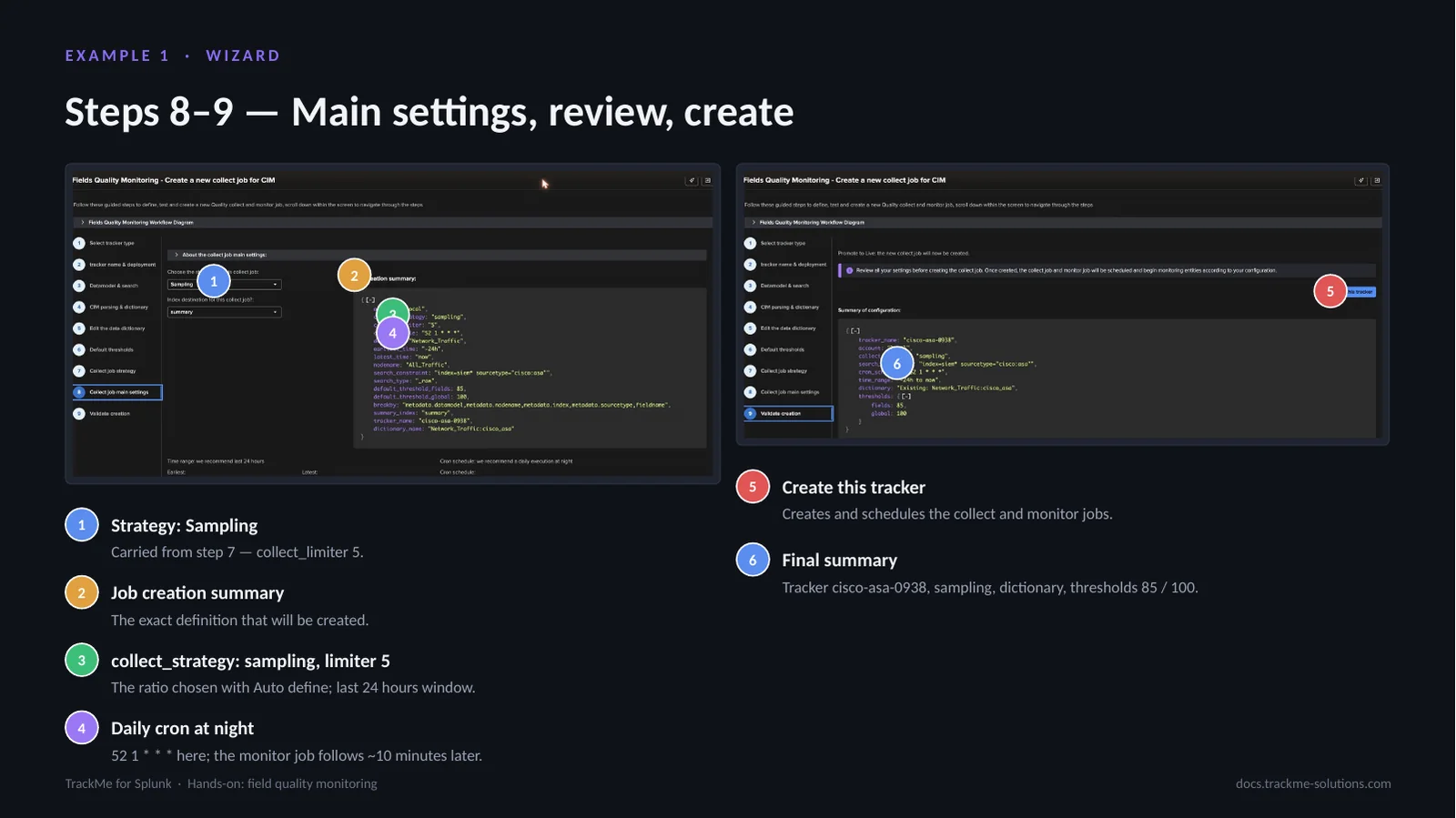Select 'Validate creation' step in the right wizard

tap(788, 413)
